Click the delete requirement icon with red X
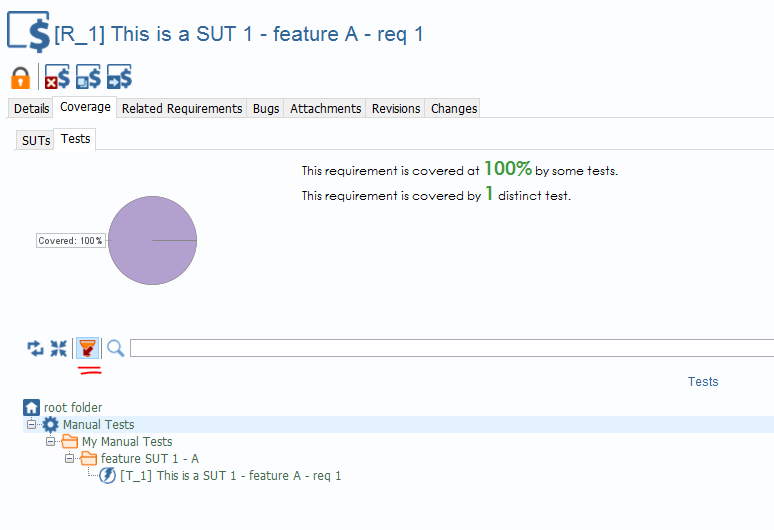Image resolution: width=774 pixels, height=530 pixels. coord(57,77)
